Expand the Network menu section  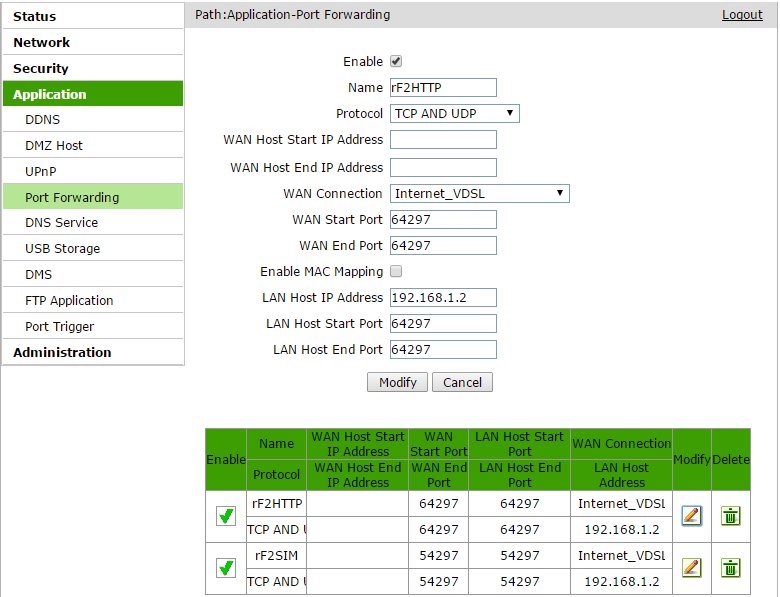tap(42, 42)
